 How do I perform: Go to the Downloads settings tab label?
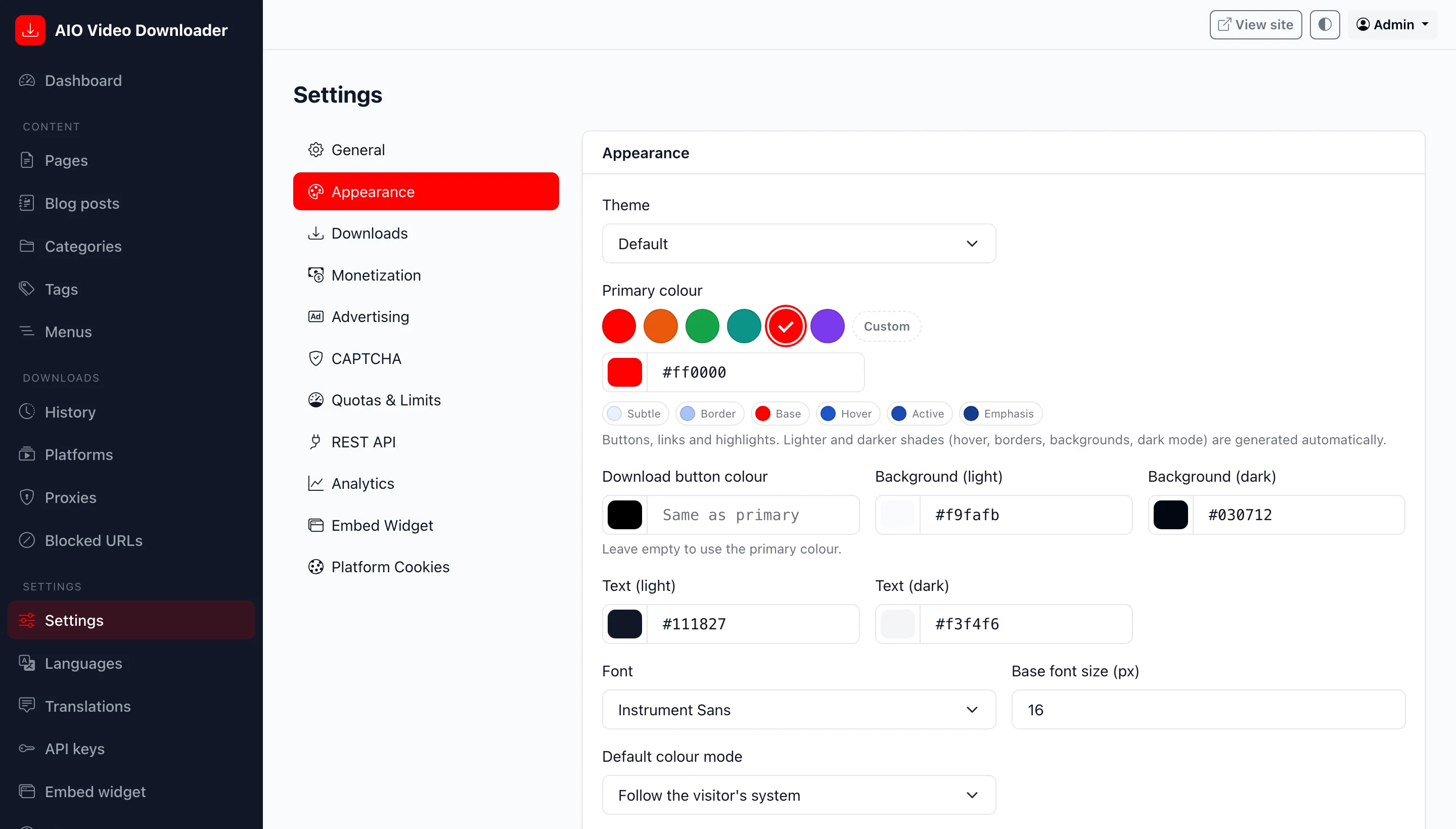pyautogui.click(x=370, y=233)
